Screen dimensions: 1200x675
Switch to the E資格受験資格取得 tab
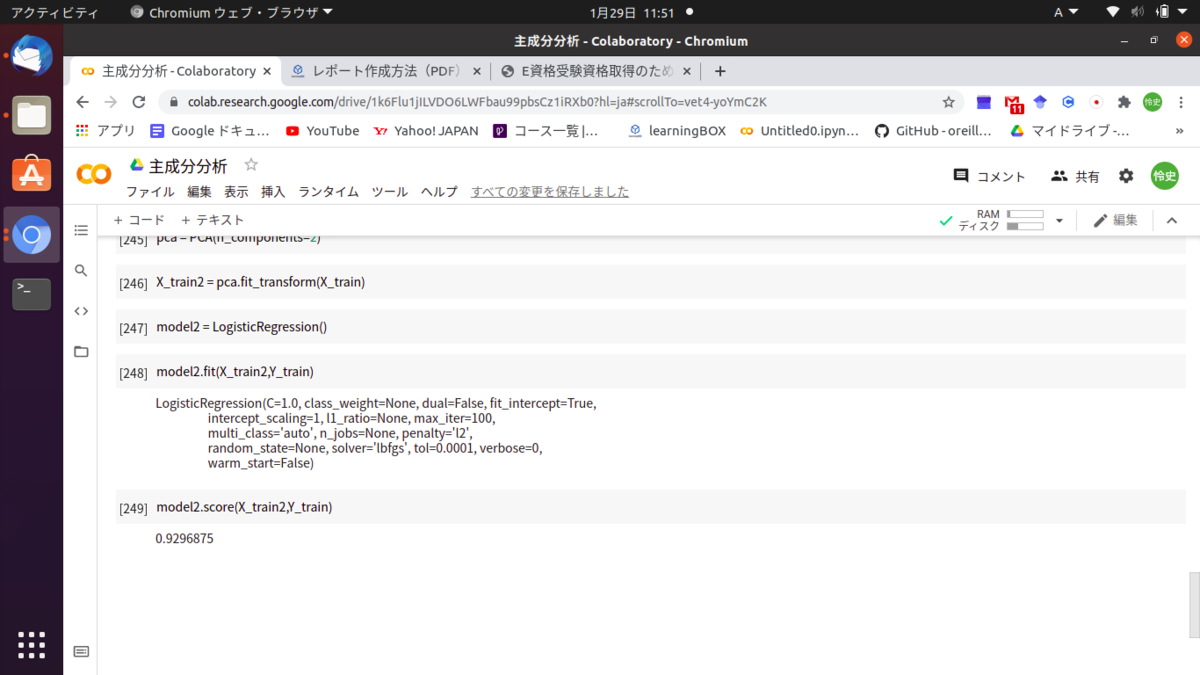pos(596,71)
